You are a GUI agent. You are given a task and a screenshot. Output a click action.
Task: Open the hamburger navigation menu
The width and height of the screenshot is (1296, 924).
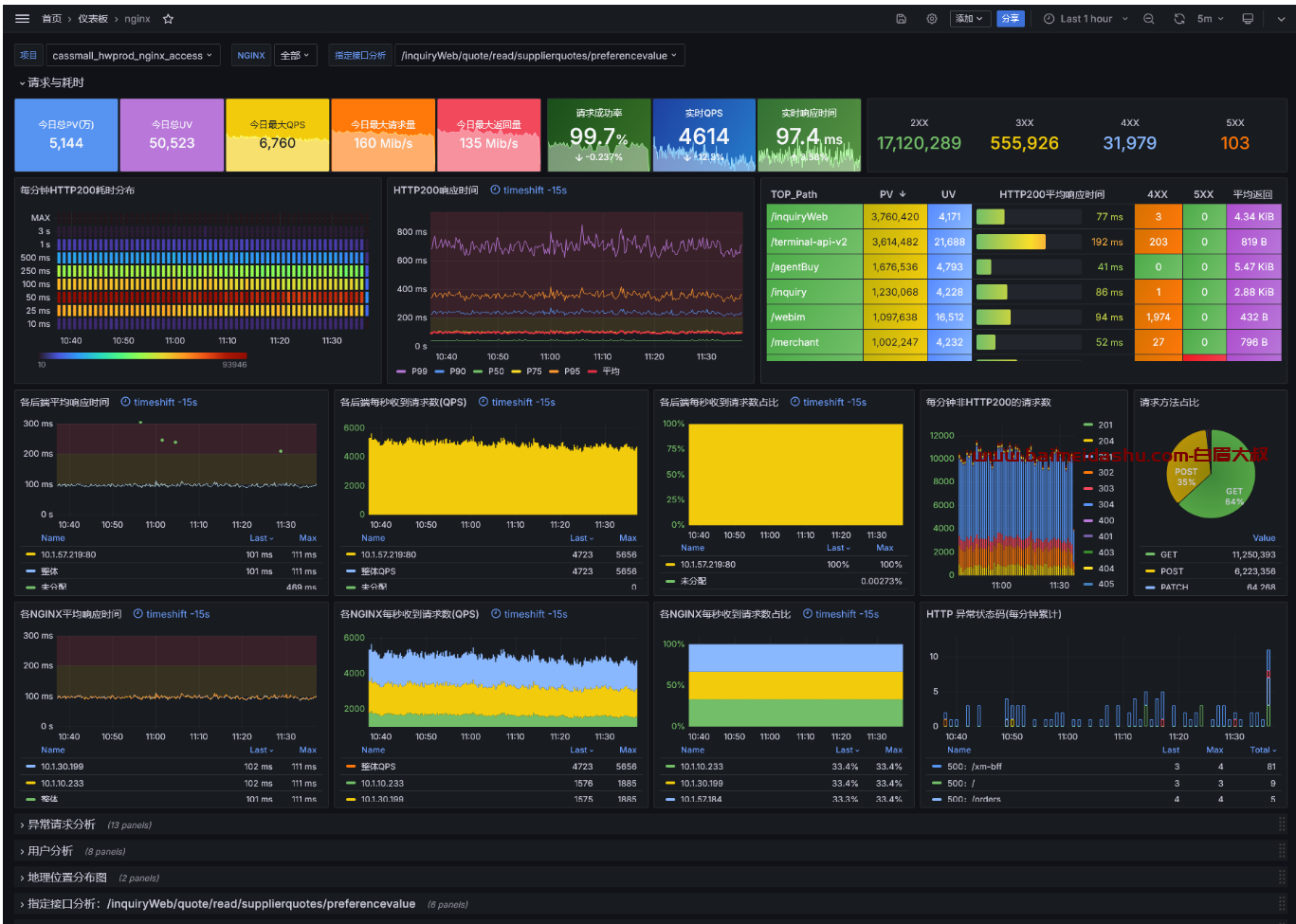click(x=23, y=19)
